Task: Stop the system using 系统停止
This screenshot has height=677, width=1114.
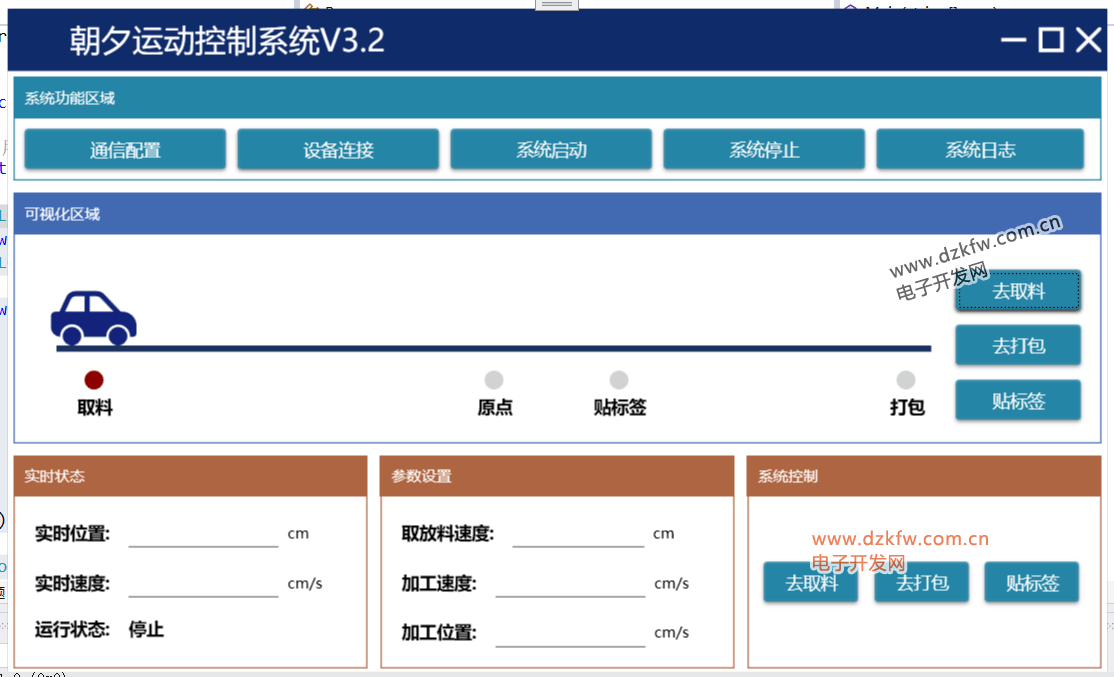Action: [x=764, y=150]
